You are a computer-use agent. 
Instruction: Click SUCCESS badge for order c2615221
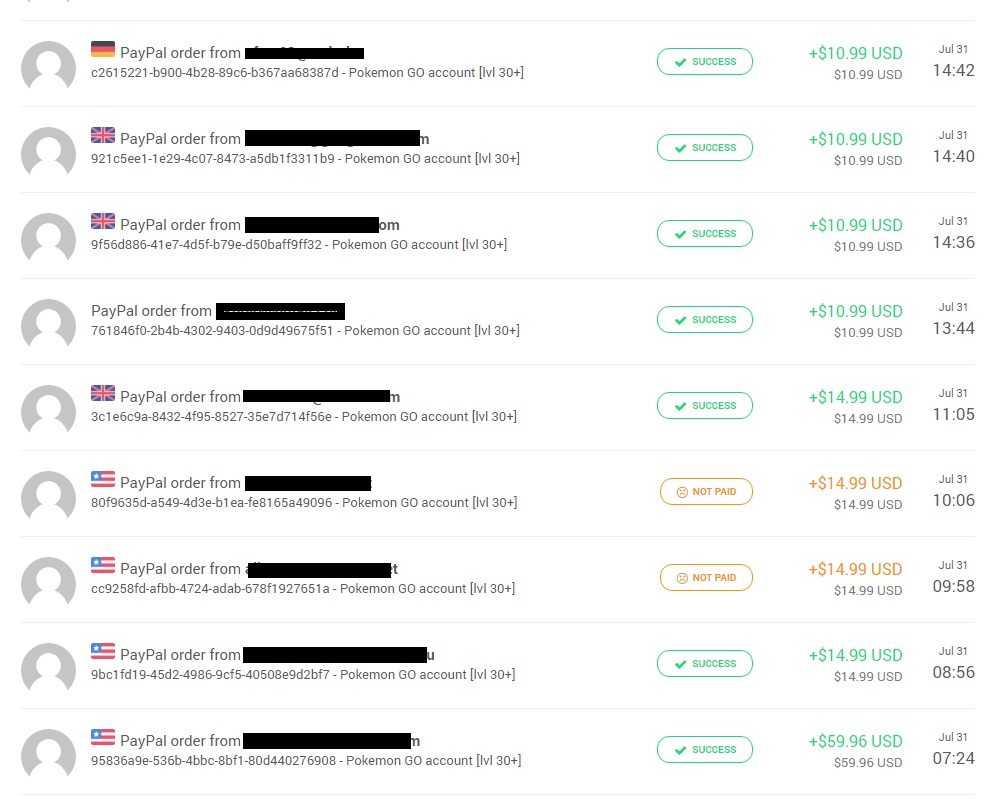(x=705, y=62)
